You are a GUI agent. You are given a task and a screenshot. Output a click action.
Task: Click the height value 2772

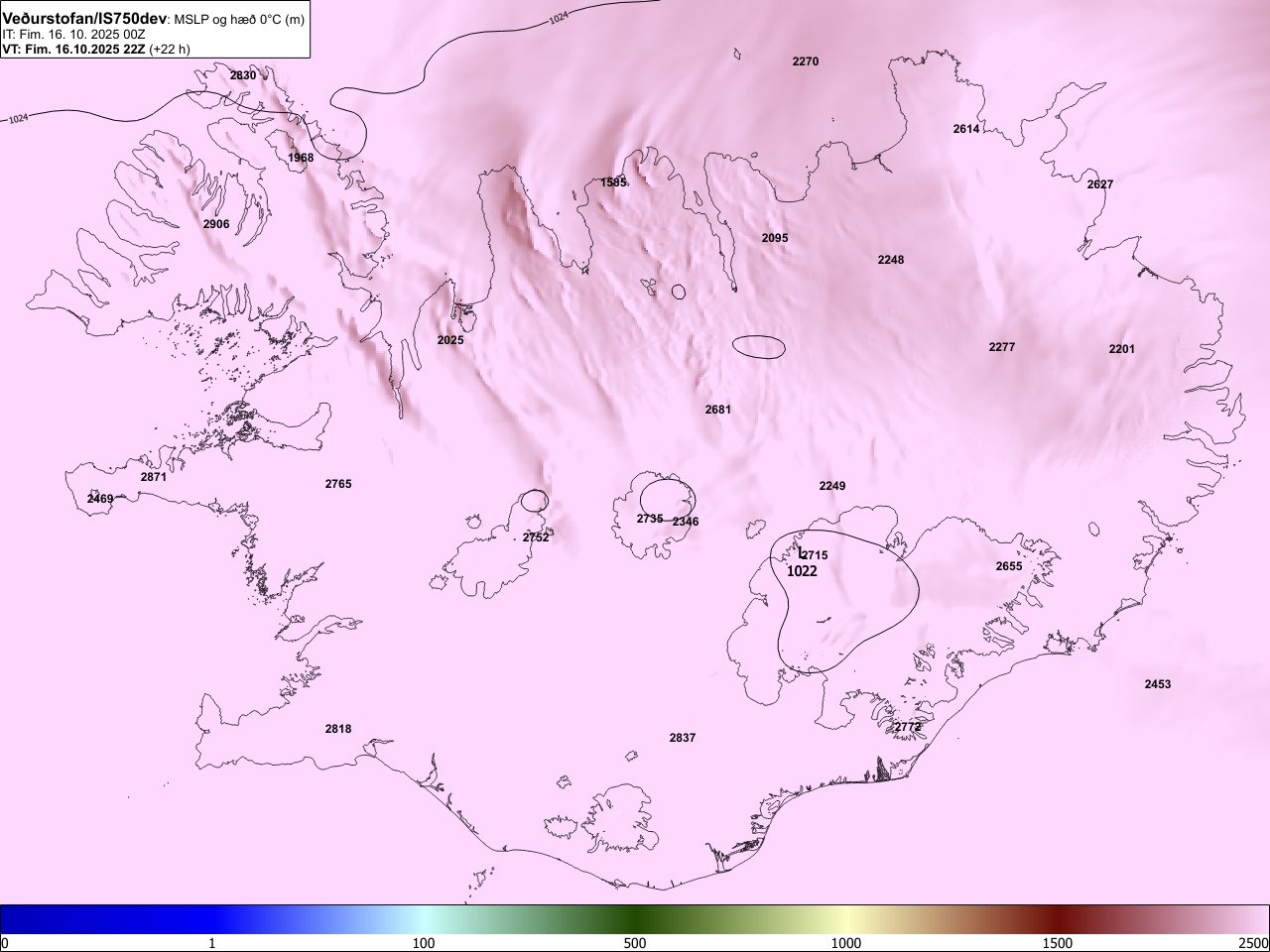click(908, 727)
